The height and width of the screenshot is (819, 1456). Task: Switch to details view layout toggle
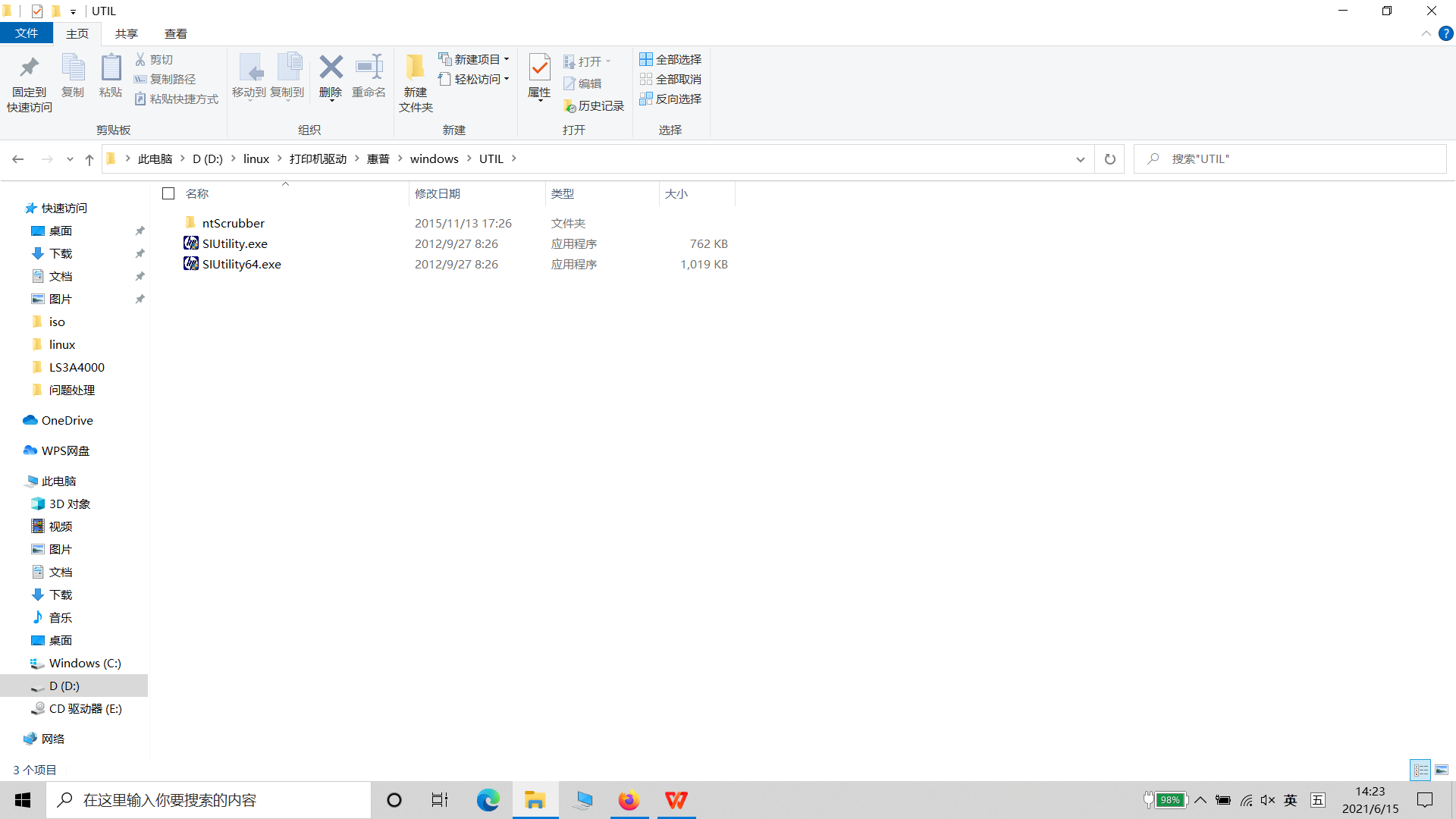(1420, 770)
